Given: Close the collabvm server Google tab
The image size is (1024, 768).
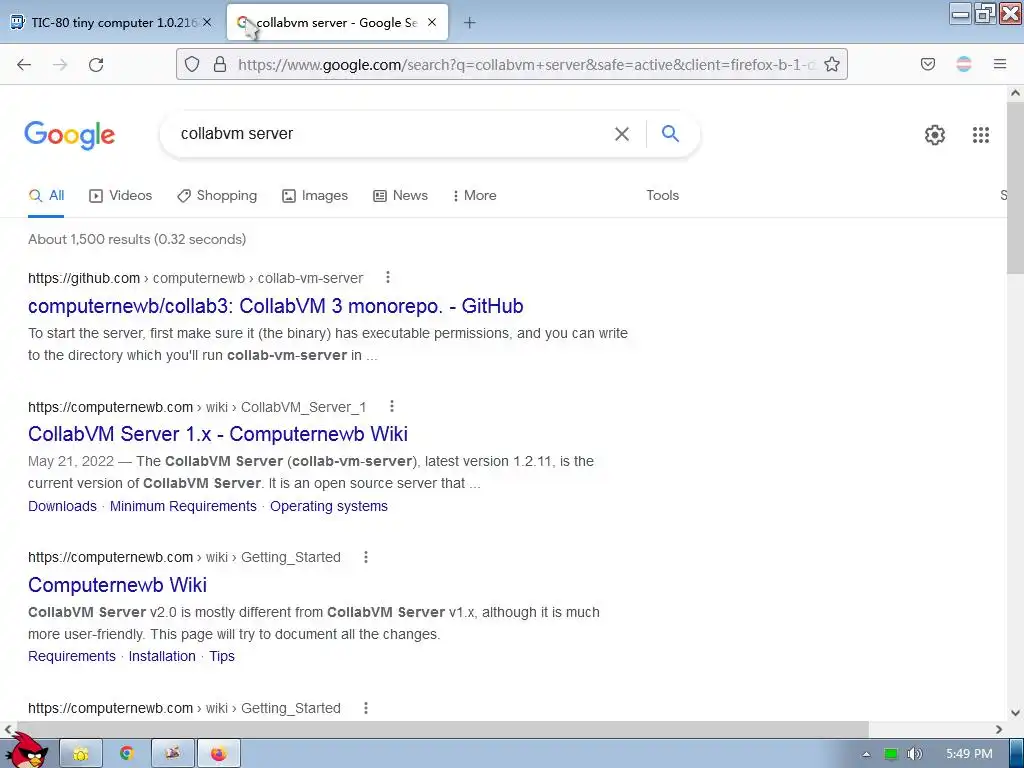Looking at the screenshot, I should (432, 22).
